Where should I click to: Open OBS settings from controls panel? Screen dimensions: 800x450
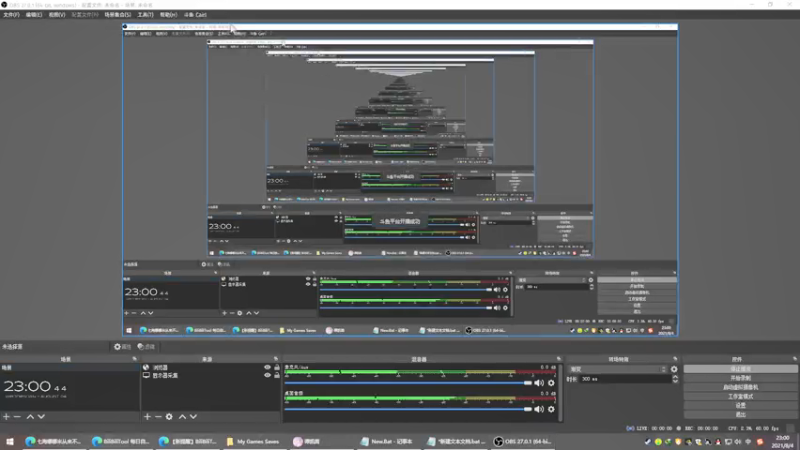[740, 406]
